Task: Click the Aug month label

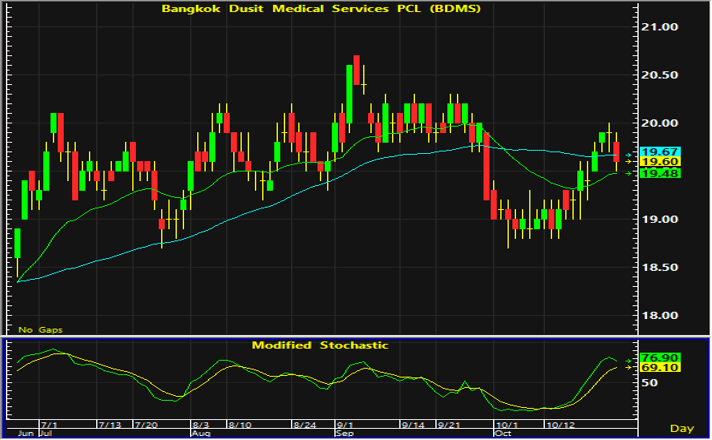Action: (x=200, y=433)
